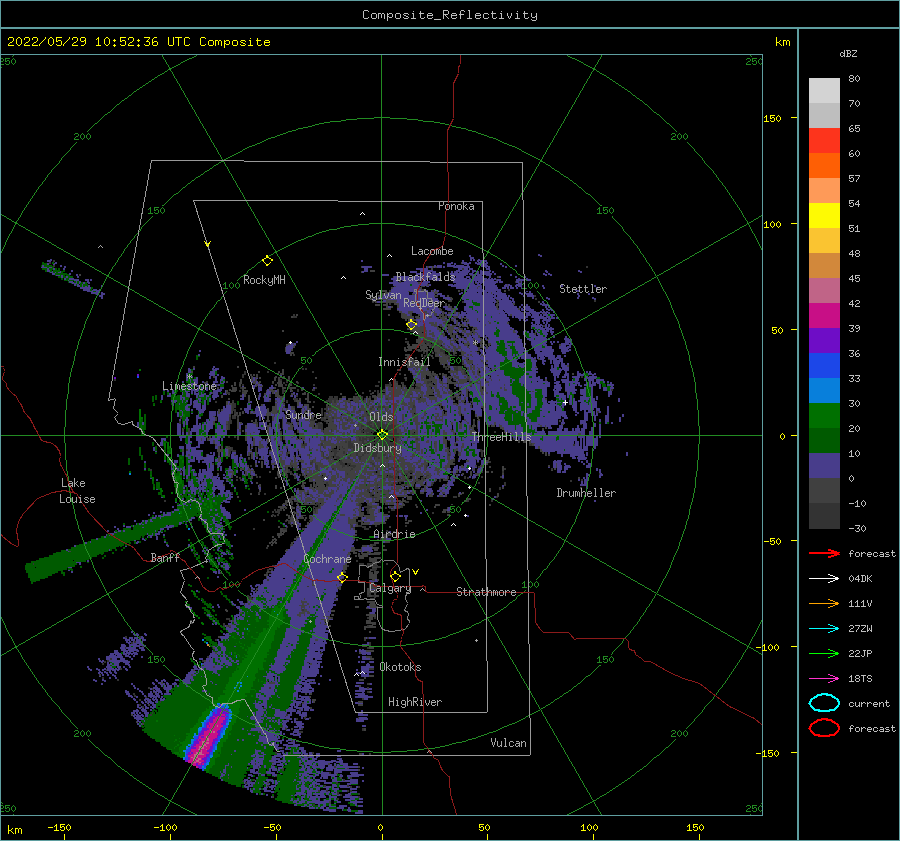900x841 pixels.
Task: Click the green 22JP arrow icon
Action: coord(824,653)
